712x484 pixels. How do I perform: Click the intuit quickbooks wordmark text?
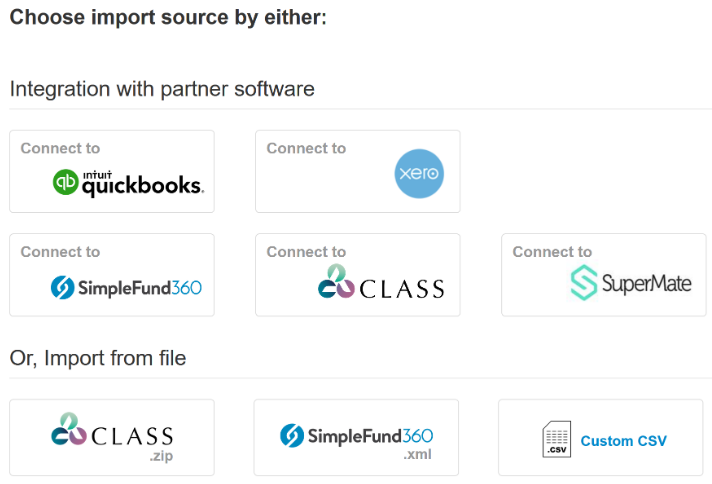(142, 184)
